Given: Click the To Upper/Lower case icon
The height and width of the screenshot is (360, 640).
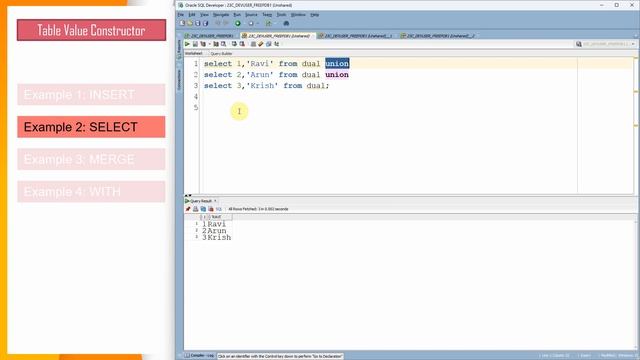Looking at the screenshot, I should pos(276,44).
